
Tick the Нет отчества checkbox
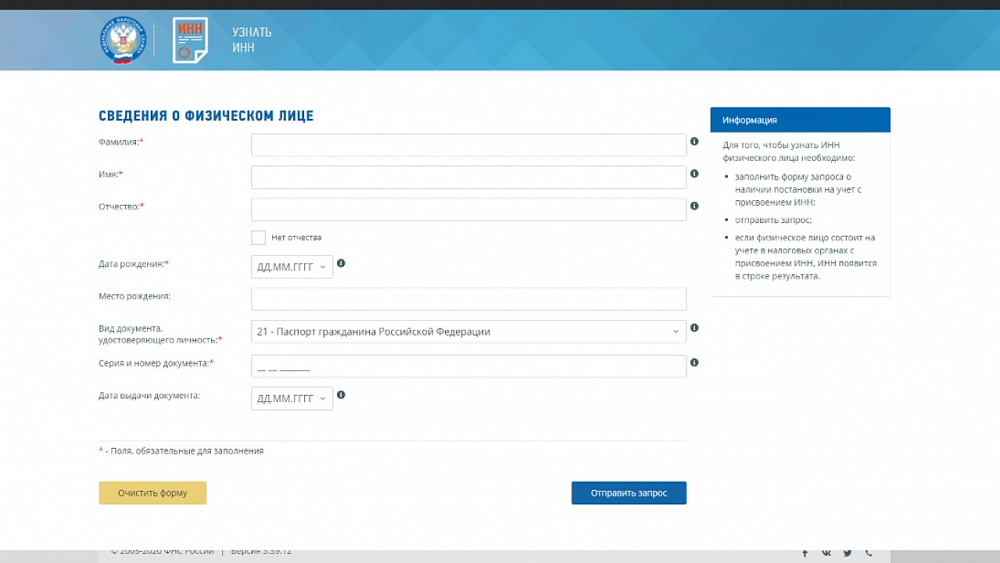tap(258, 237)
